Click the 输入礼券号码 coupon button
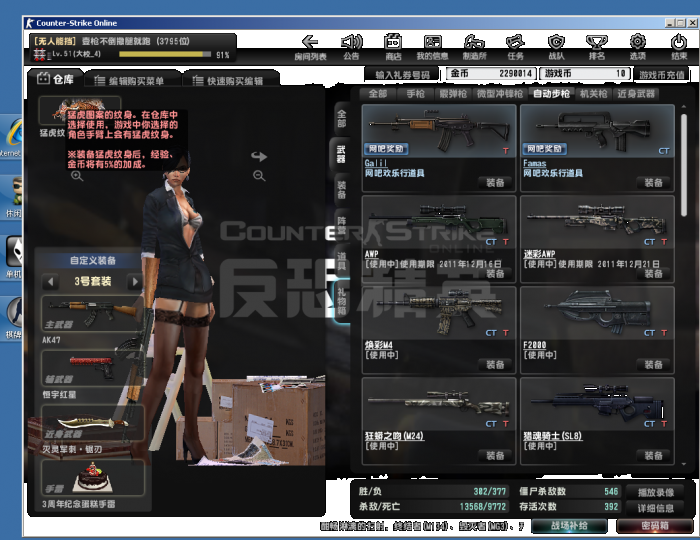Image resolution: width=700 pixels, height=540 pixels. point(402,75)
